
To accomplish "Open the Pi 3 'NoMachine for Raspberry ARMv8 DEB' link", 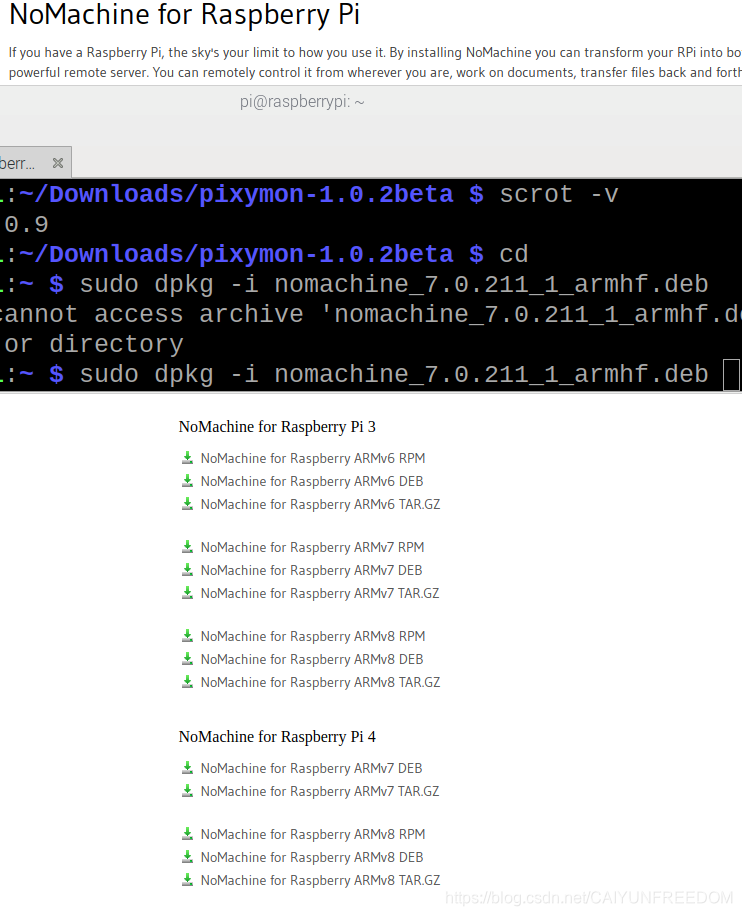I will [x=312, y=660].
